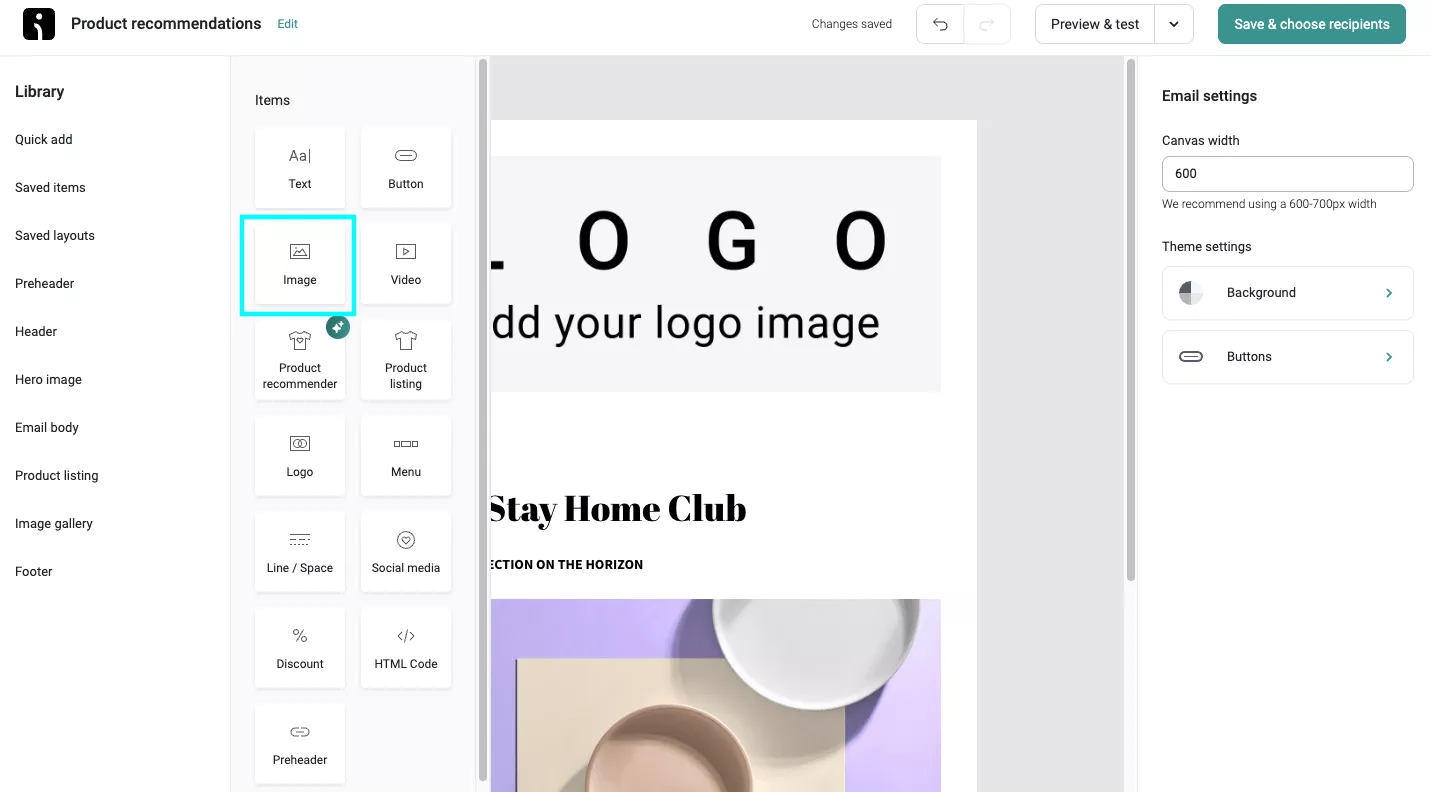Click the Redo arrow icon
Screen dimensions: 1431x792
987,23
